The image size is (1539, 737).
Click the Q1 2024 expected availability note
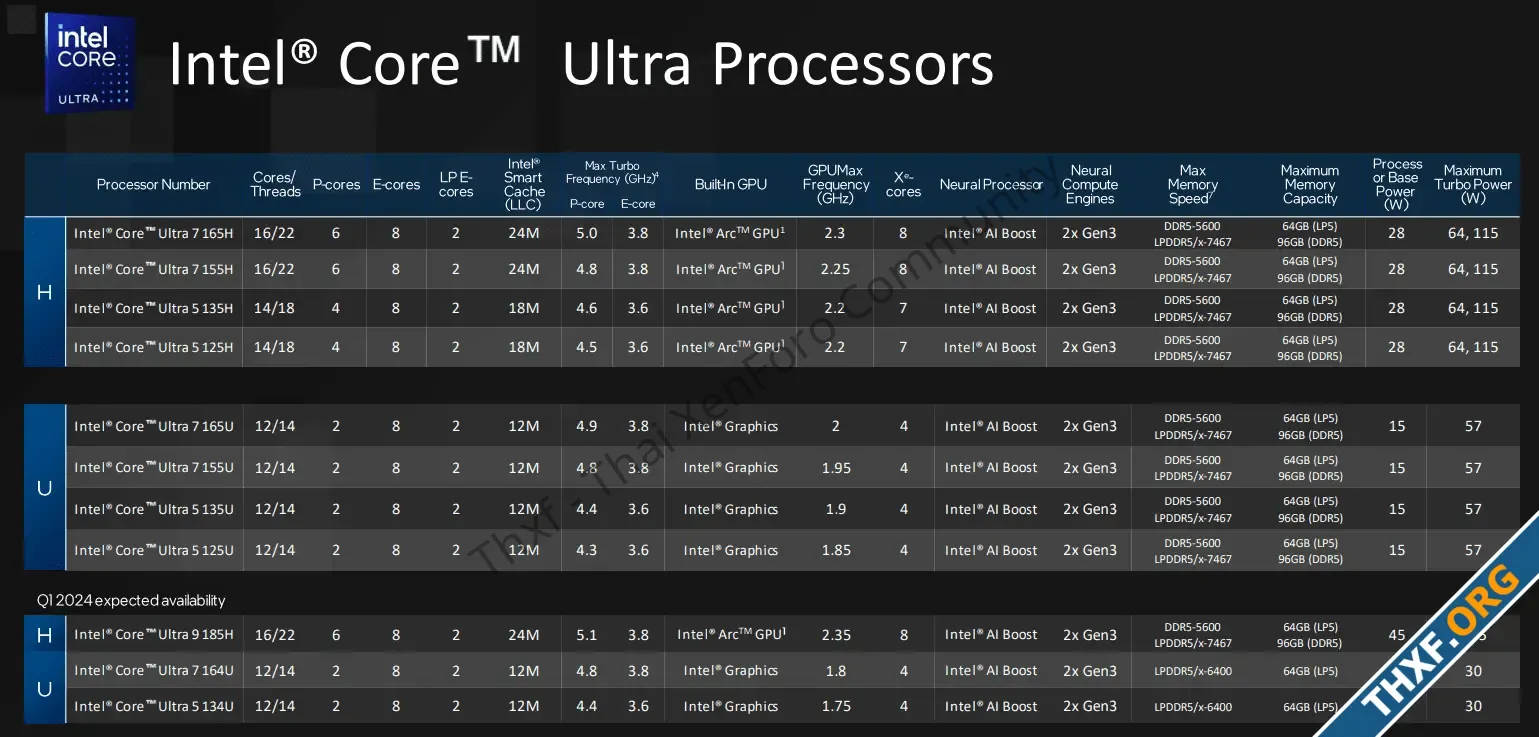pos(131,600)
